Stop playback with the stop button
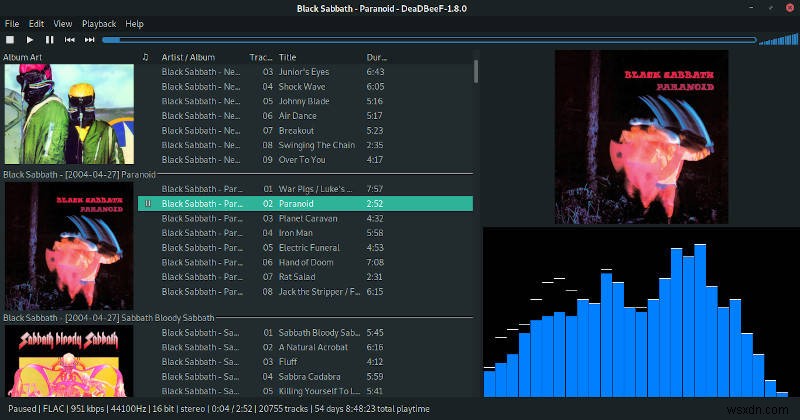 10,40
